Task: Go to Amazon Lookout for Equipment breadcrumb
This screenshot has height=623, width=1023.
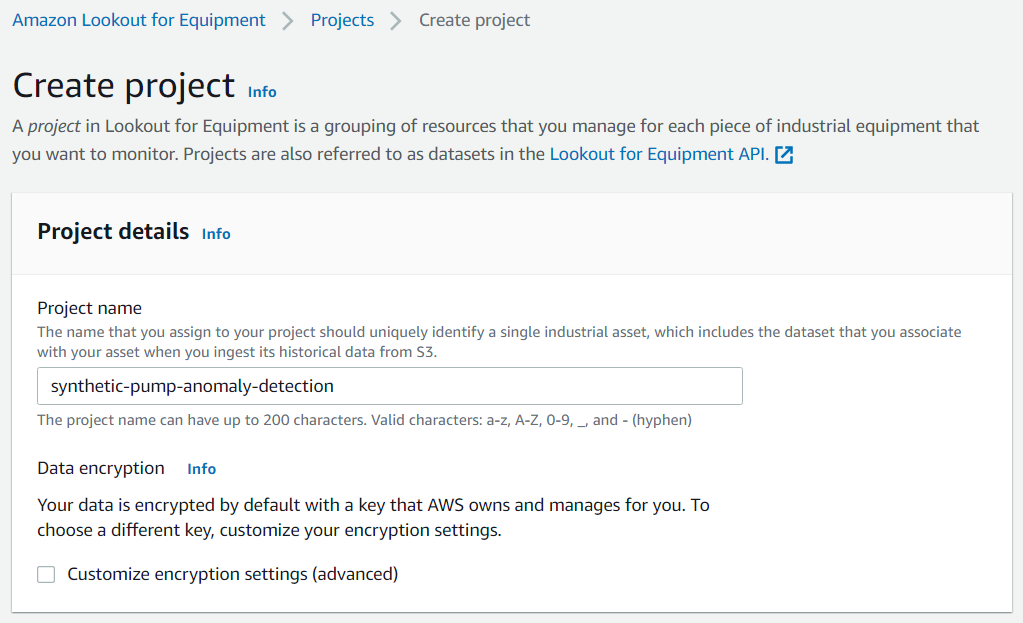Action: click(139, 20)
